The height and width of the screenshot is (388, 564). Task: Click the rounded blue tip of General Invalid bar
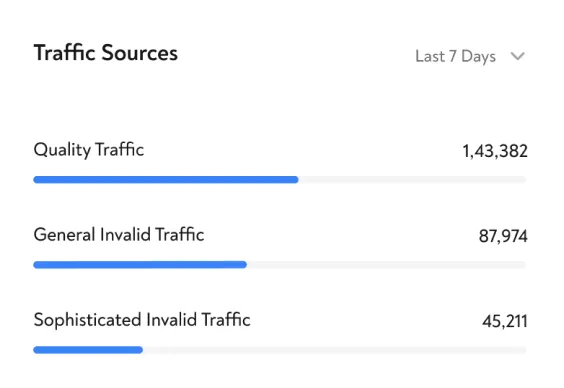pos(244,265)
